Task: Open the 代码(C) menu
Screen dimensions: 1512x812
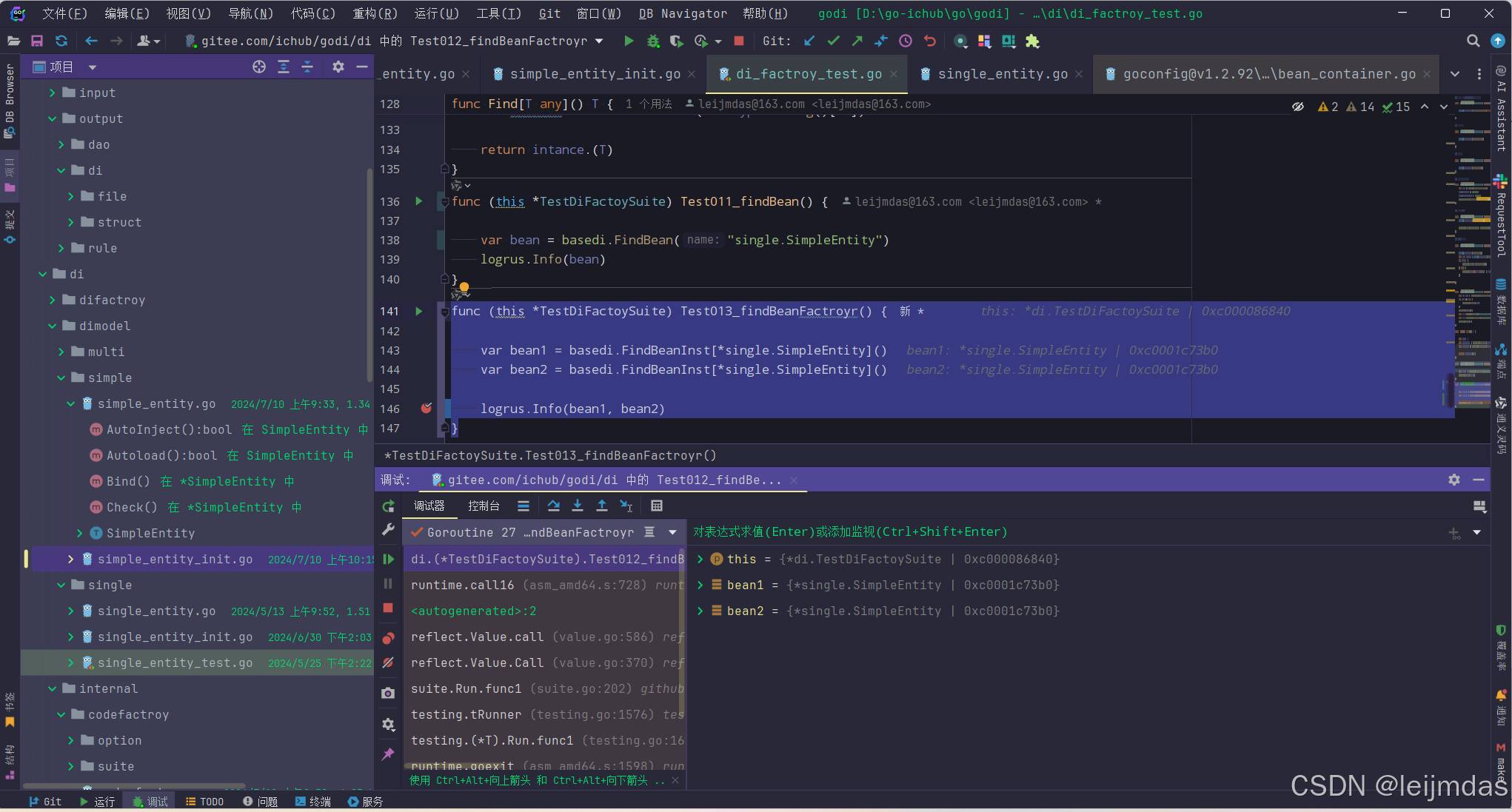Action: (312, 13)
